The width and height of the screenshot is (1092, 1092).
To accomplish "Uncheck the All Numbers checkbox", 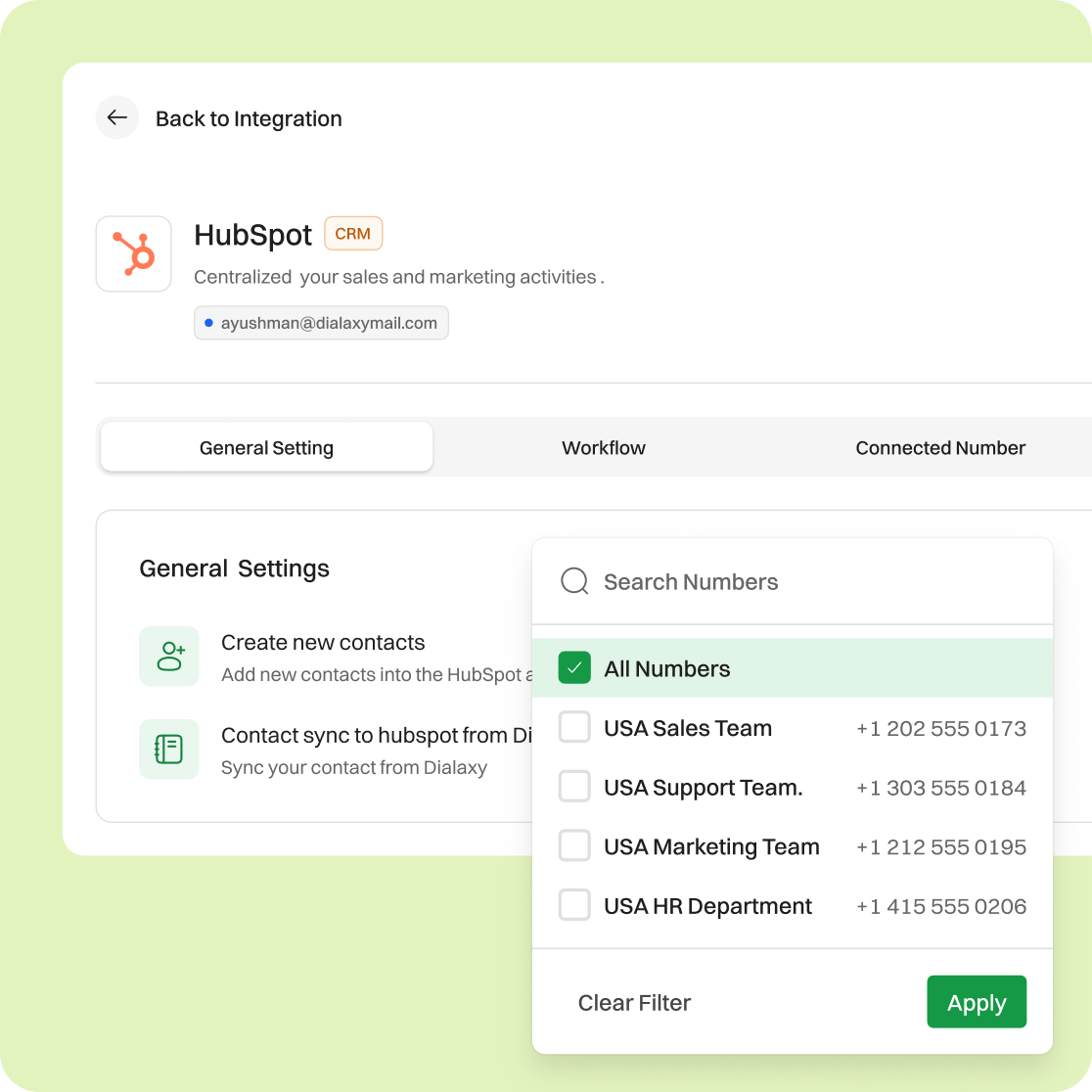I will tap(574, 668).
